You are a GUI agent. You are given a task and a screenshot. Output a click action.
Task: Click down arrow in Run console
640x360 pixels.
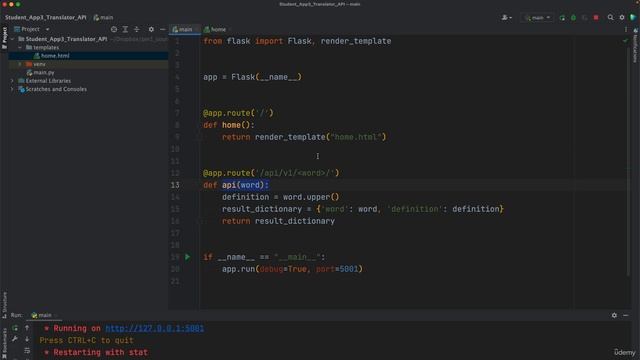27,339
